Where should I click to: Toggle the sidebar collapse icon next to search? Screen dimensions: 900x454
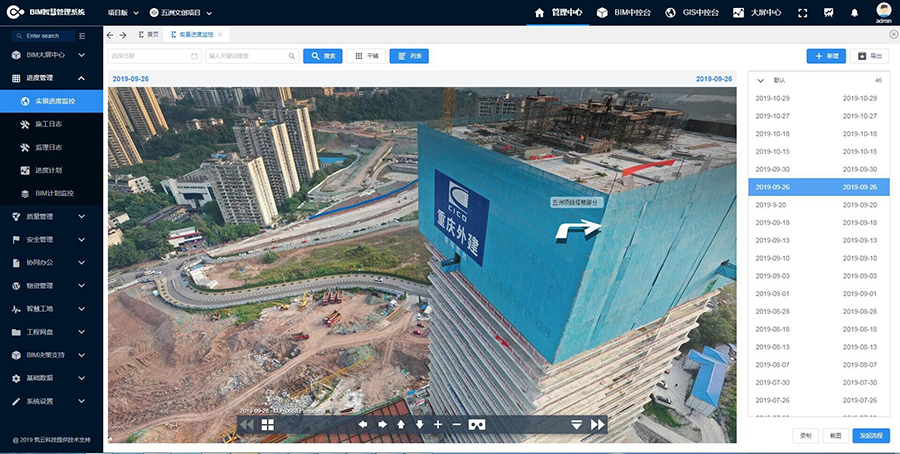[x=82, y=36]
